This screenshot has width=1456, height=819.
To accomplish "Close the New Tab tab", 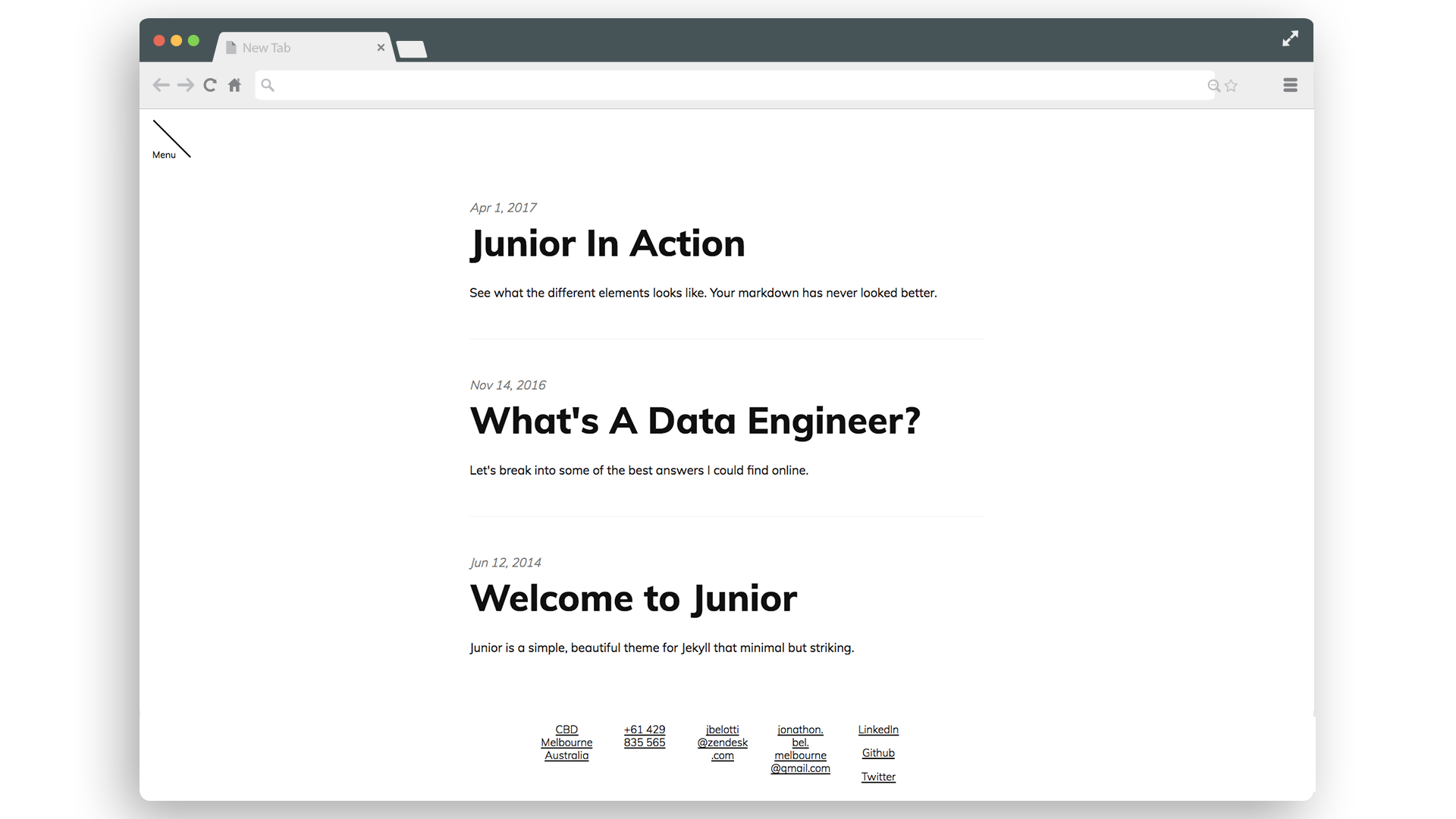I will pos(381,48).
